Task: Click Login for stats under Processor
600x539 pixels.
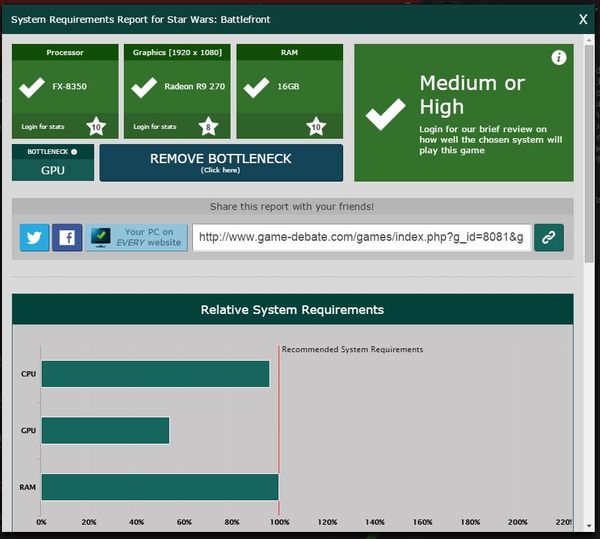Action: pyautogui.click(x=43, y=127)
